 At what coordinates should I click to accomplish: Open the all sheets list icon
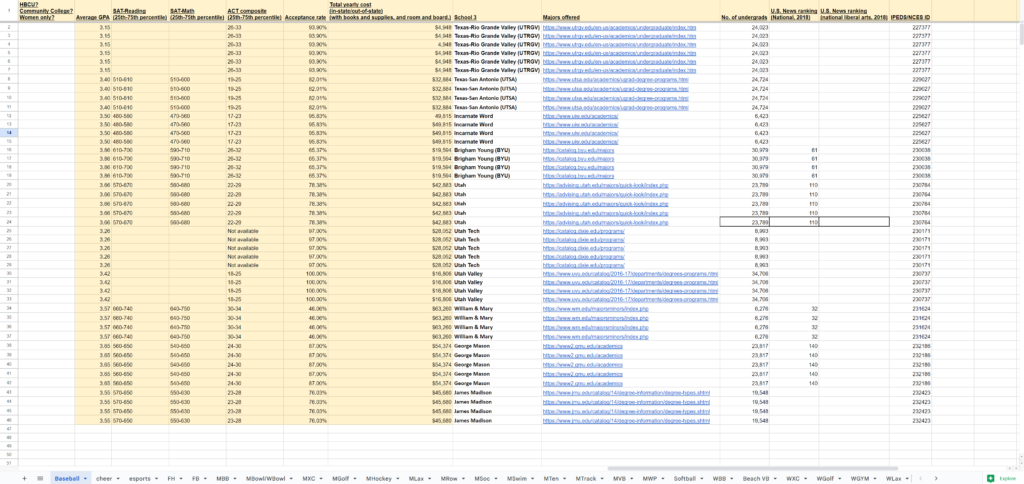(40, 479)
